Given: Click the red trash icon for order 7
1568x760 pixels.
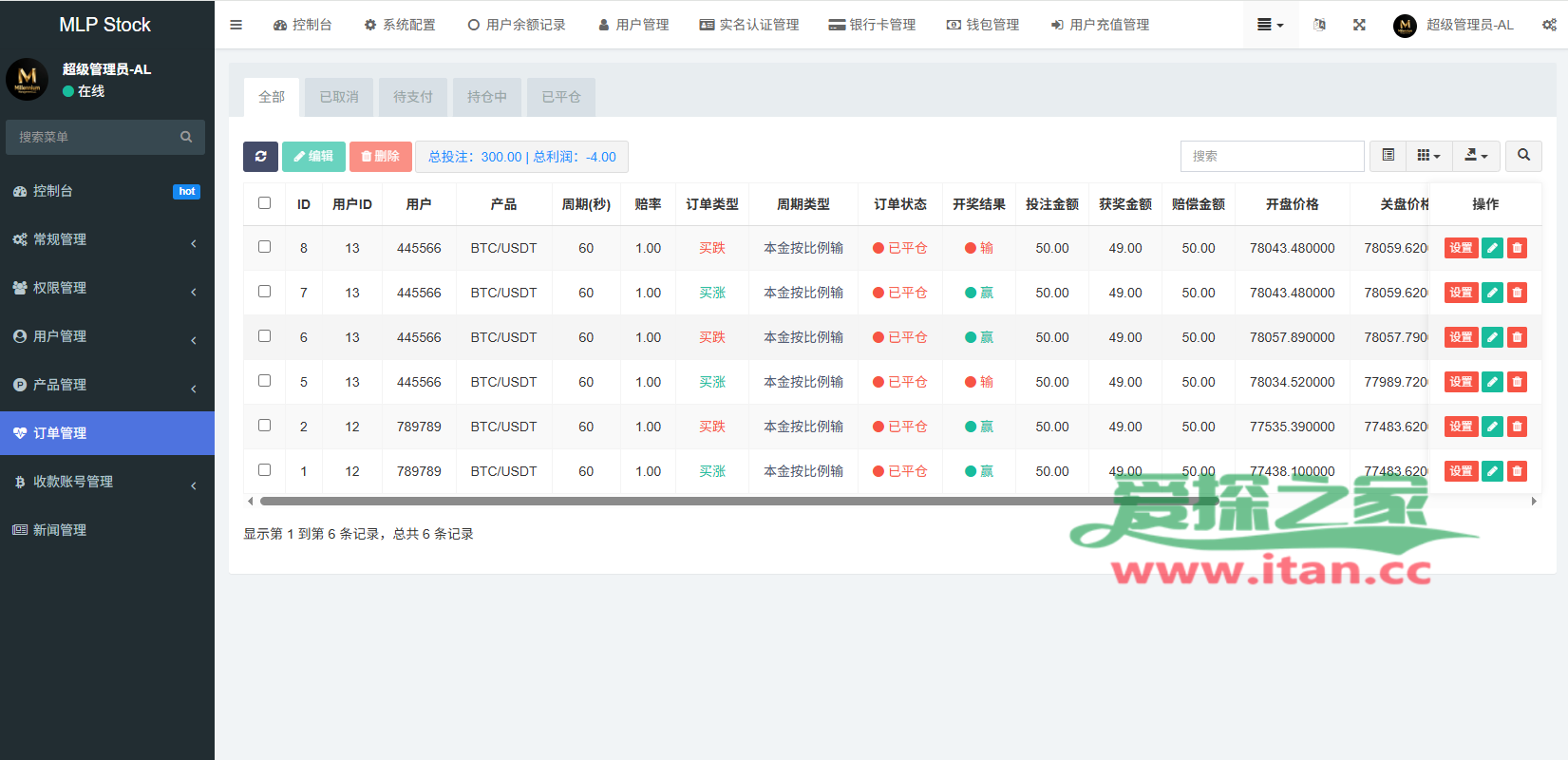Looking at the screenshot, I should tap(1517, 293).
